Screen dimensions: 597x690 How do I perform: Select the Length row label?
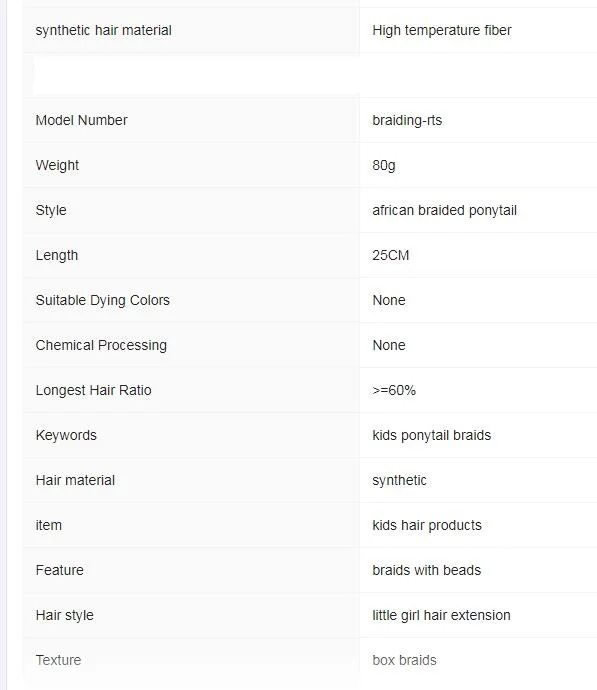pyautogui.click(x=57, y=255)
